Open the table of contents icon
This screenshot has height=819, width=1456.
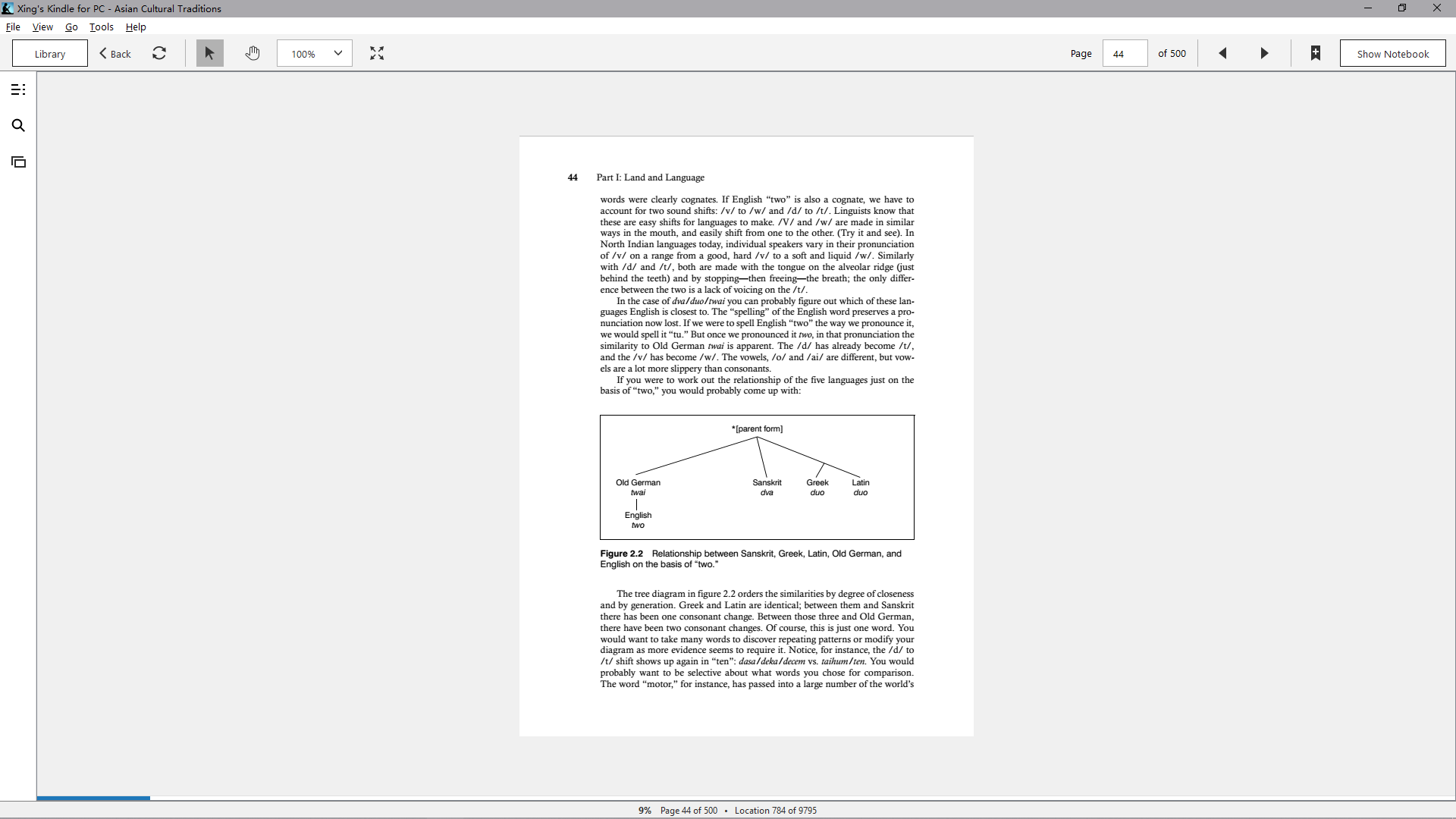coord(18,89)
